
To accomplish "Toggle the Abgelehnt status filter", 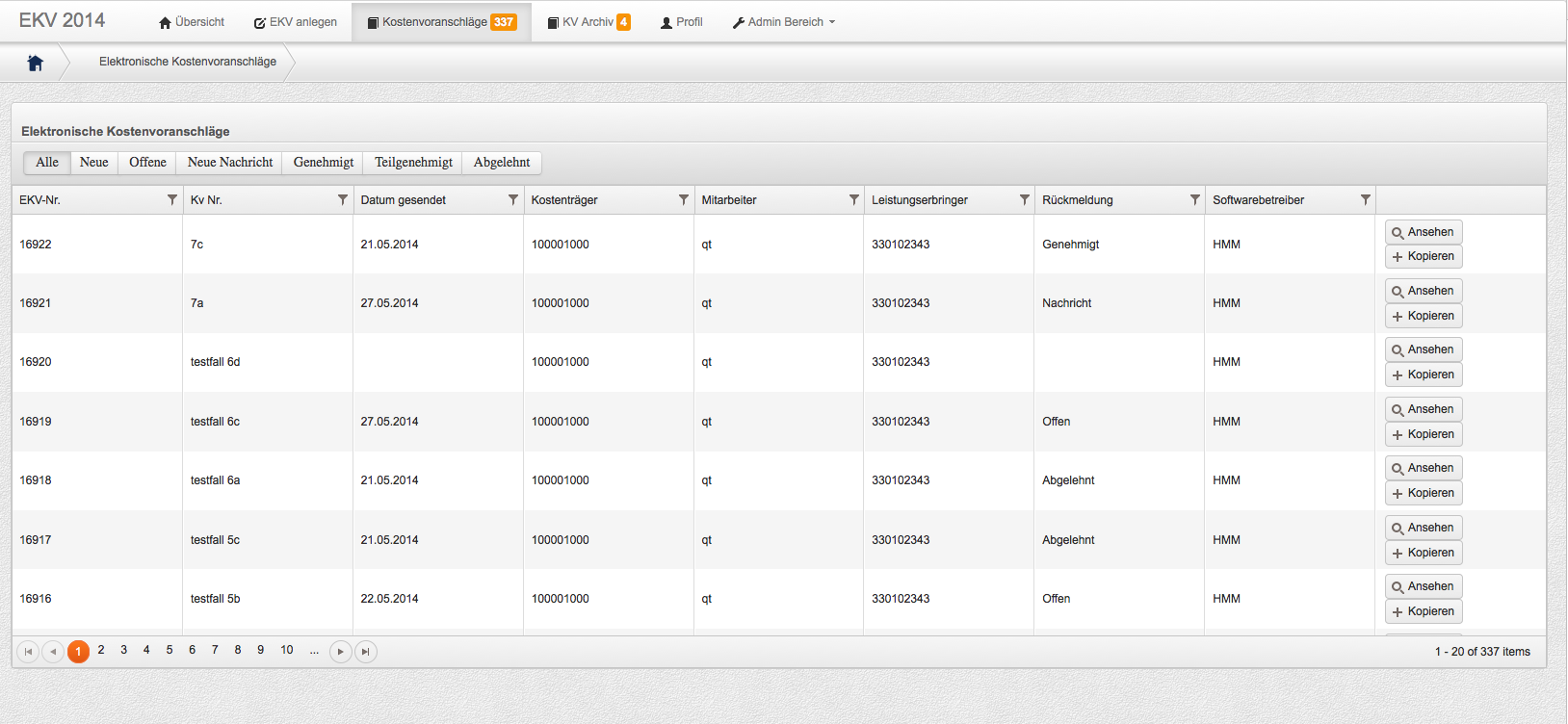I will [x=501, y=163].
